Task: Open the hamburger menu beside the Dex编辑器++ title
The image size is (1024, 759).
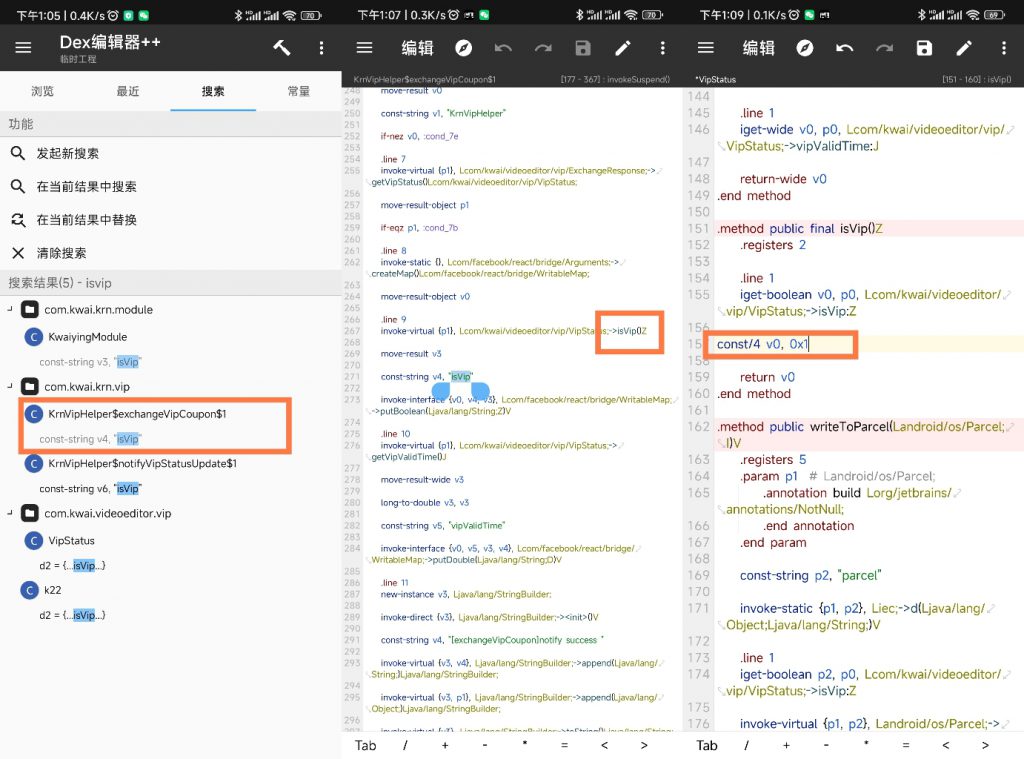Action: 23,48
